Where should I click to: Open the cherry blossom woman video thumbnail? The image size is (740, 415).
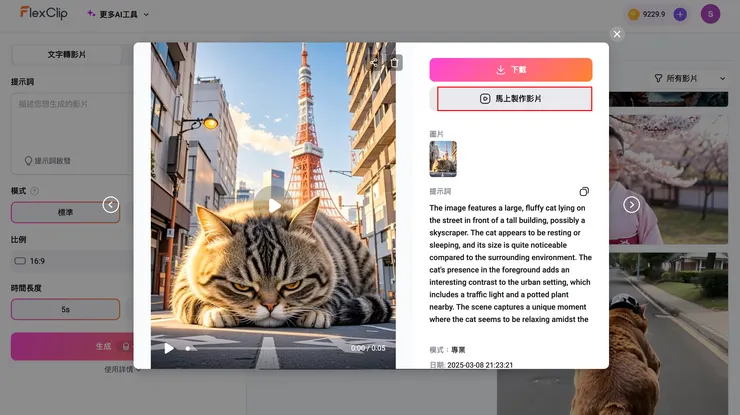(x=668, y=179)
